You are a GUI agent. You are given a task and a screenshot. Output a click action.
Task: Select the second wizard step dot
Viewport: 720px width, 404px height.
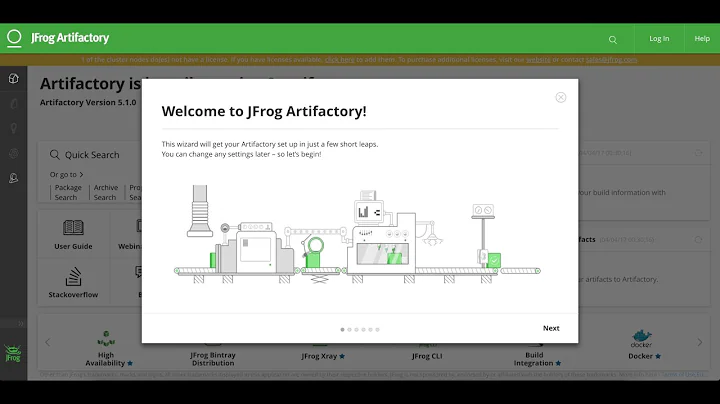click(x=349, y=330)
